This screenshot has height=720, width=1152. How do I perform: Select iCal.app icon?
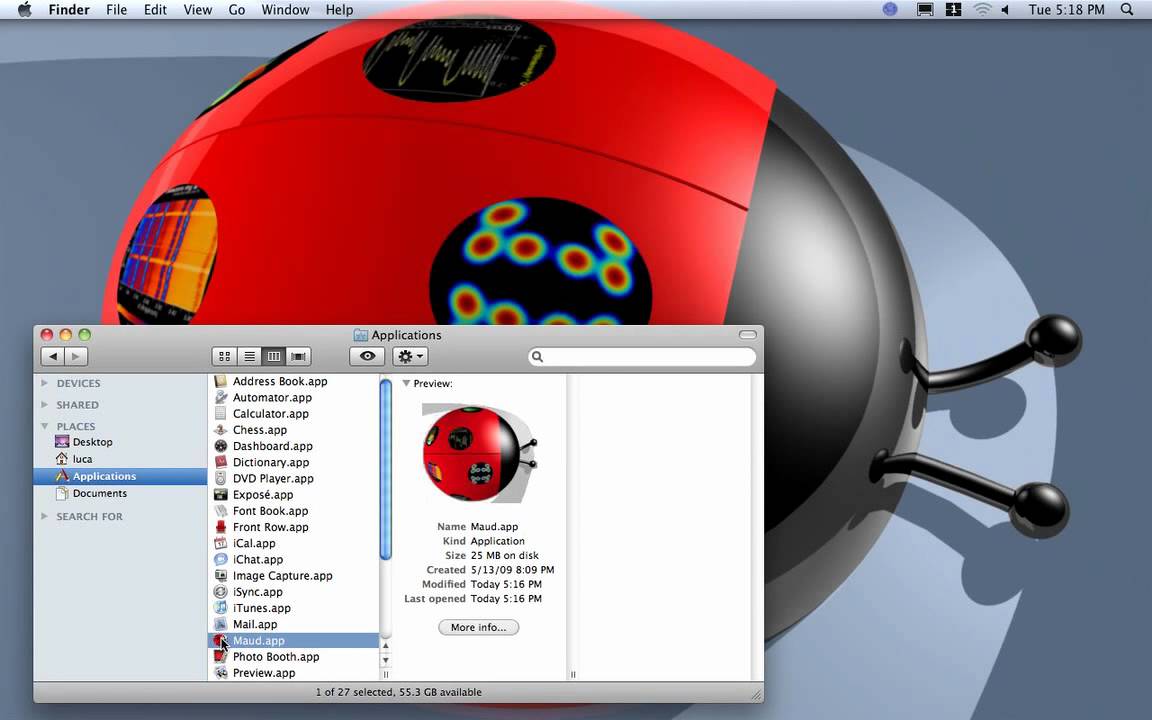220,543
